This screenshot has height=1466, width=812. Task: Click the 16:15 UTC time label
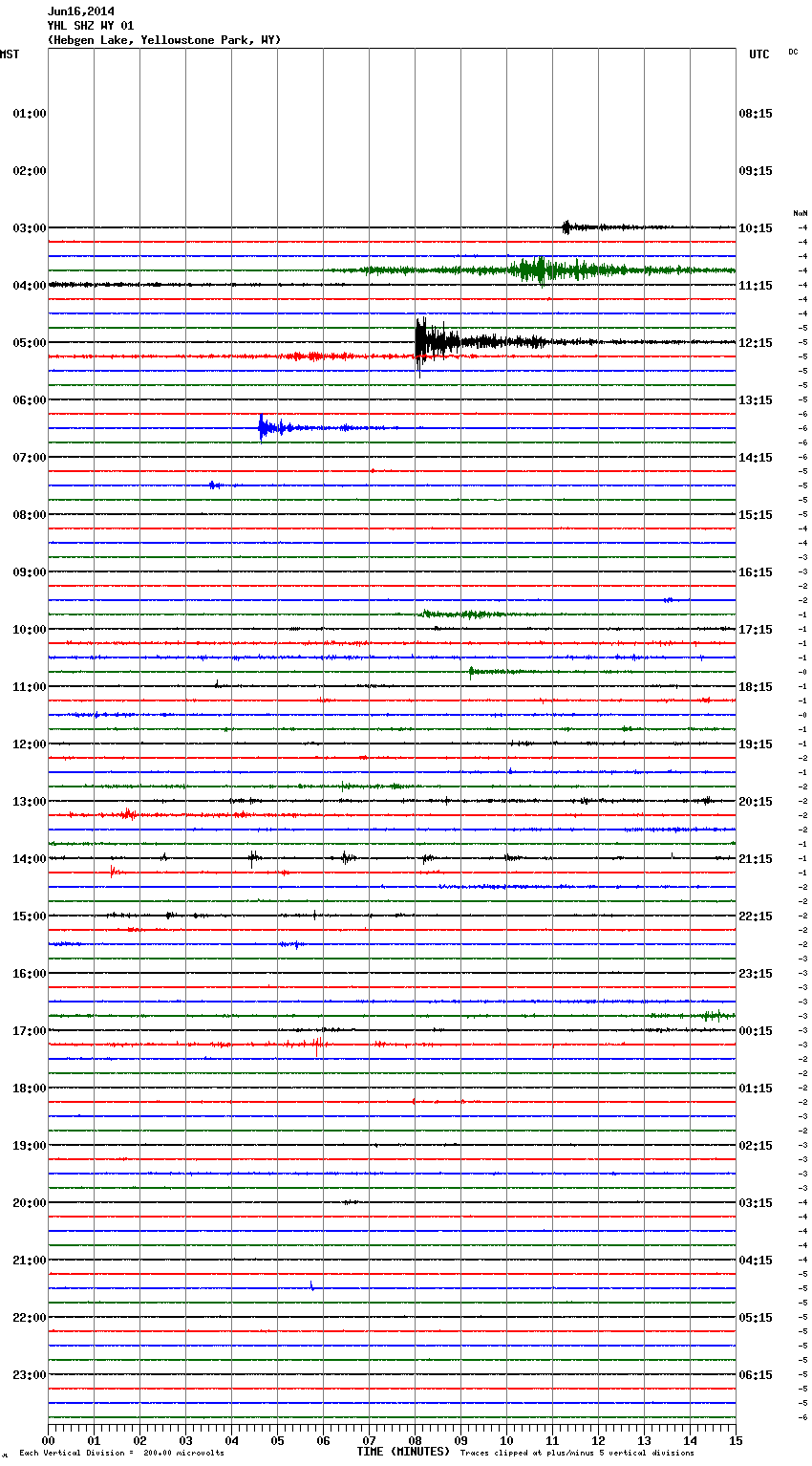pyautogui.click(x=756, y=572)
